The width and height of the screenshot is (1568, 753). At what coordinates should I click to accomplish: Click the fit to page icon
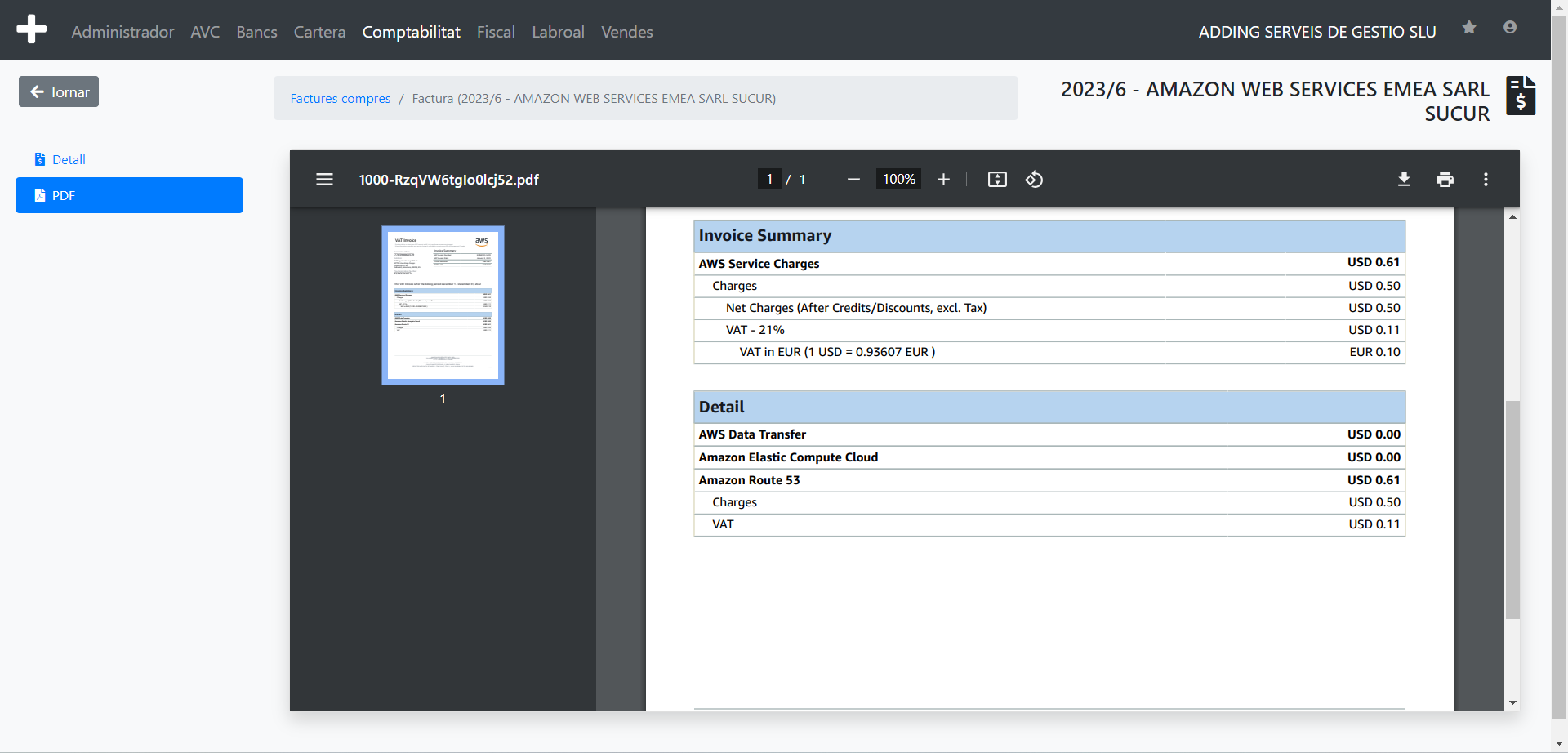tap(997, 179)
